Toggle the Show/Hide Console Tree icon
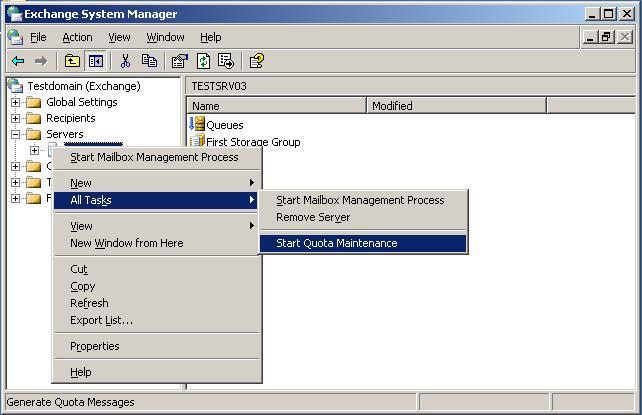642x415 pixels. tap(95, 61)
